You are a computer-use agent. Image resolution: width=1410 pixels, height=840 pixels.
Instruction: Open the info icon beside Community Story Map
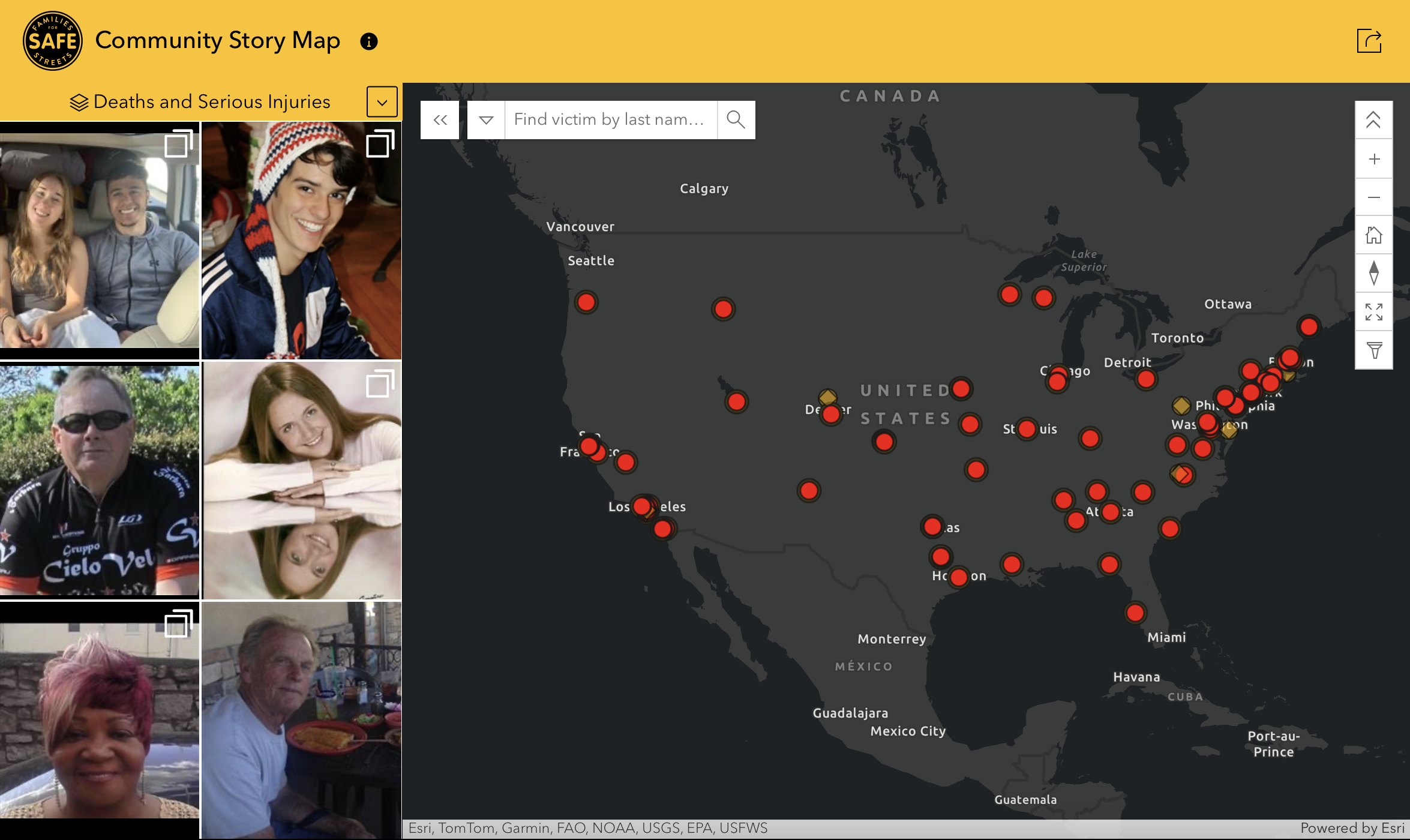click(368, 41)
